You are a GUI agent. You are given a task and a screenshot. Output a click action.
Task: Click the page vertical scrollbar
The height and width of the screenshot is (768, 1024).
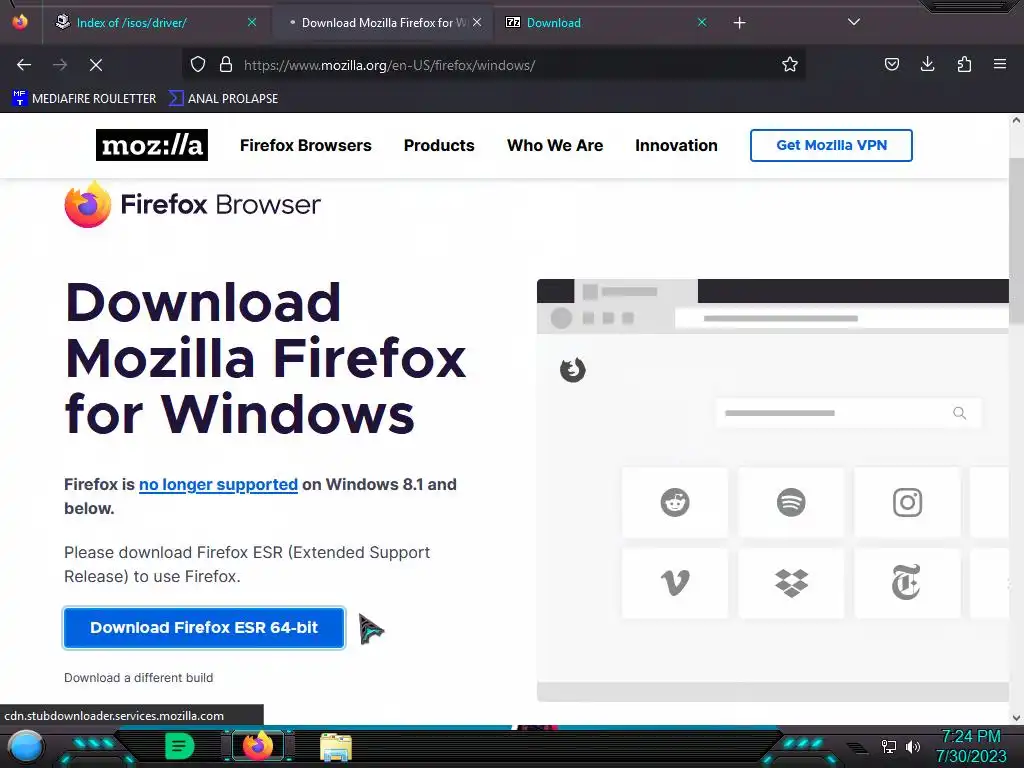coord(1016,242)
